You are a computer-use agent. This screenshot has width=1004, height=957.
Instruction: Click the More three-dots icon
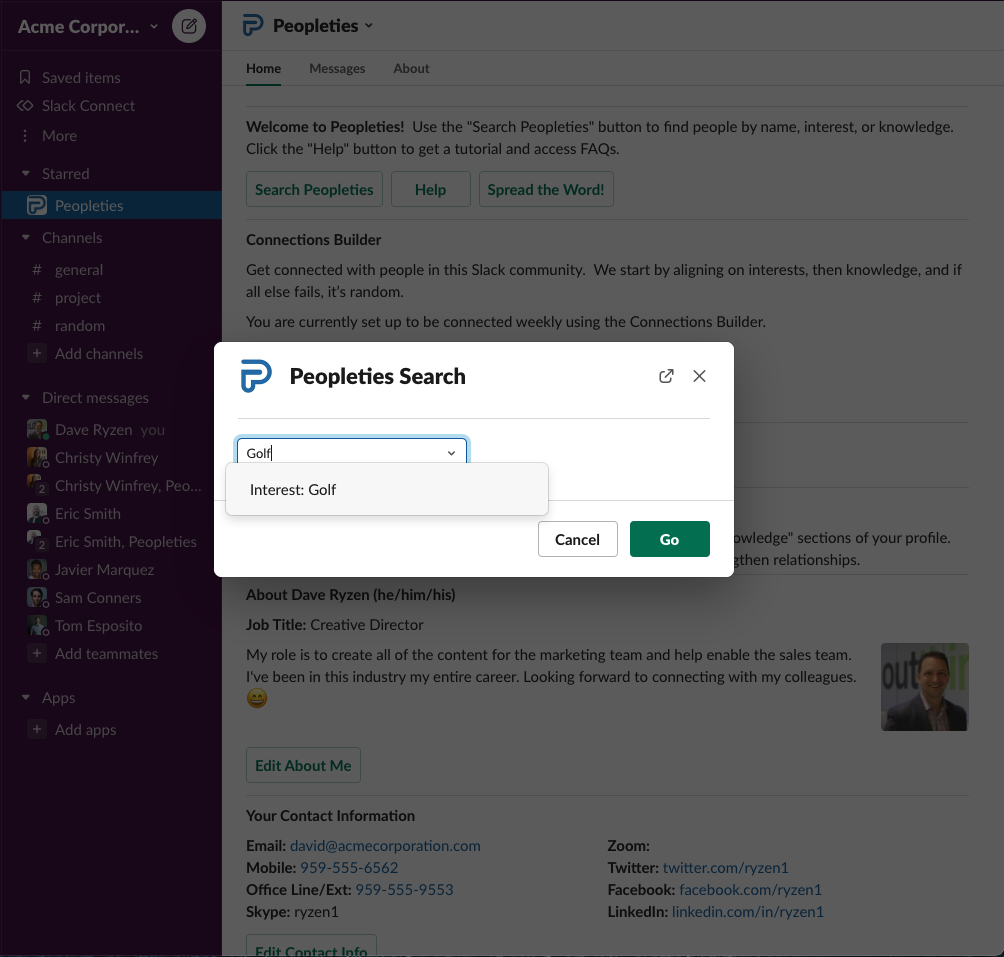25,136
